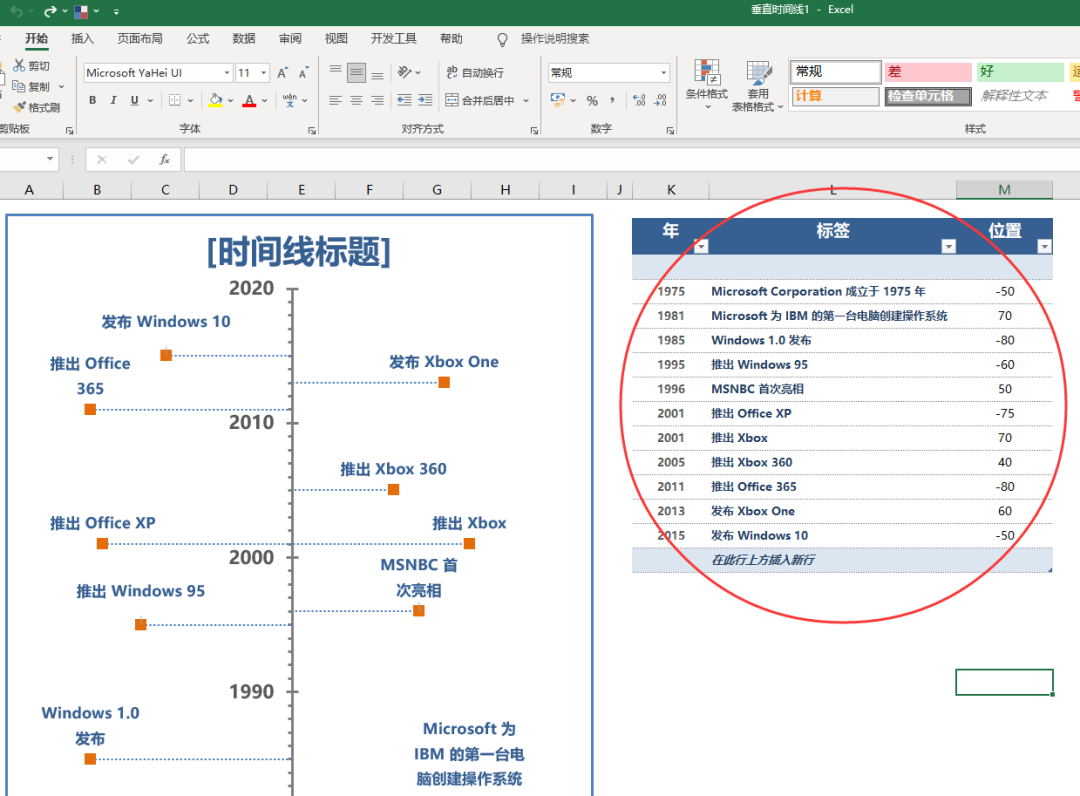Switch to the 视图 ribbon tab

tap(336, 39)
